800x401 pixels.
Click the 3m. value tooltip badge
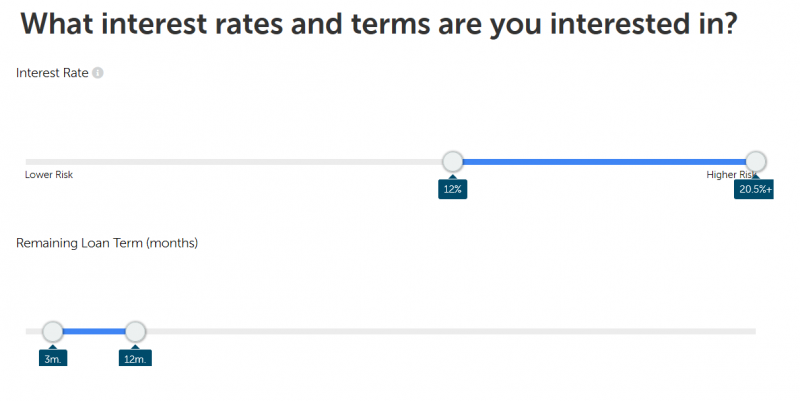pos(53,358)
